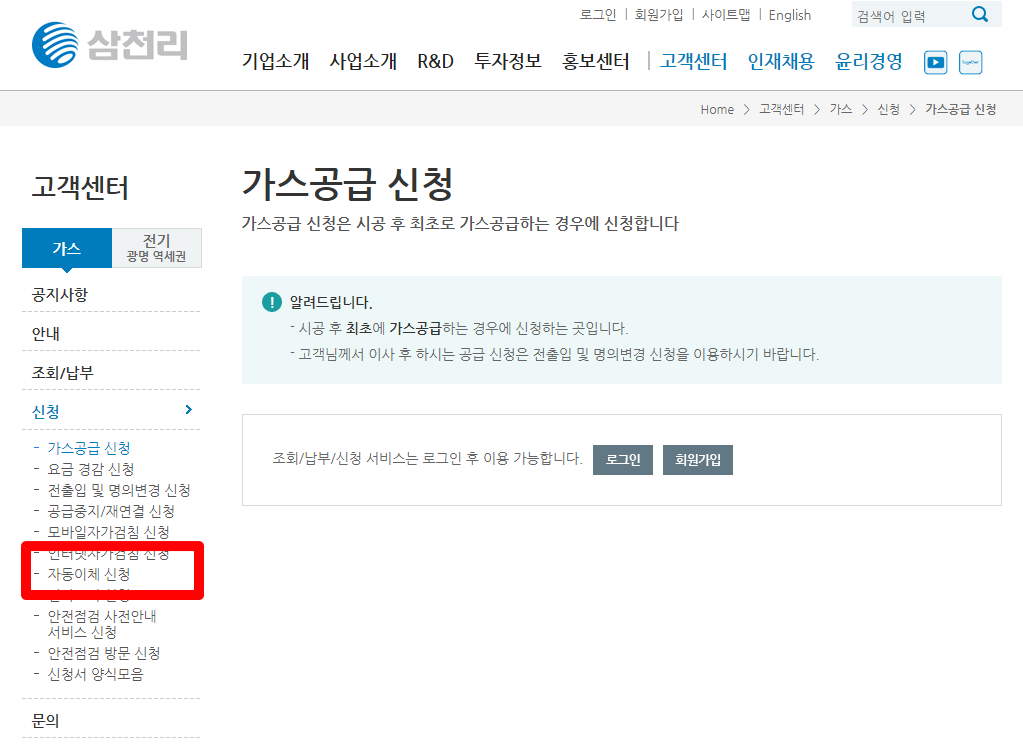Open the 기업소개 menu
Screen dimensions: 1023x746
tap(274, 60)
